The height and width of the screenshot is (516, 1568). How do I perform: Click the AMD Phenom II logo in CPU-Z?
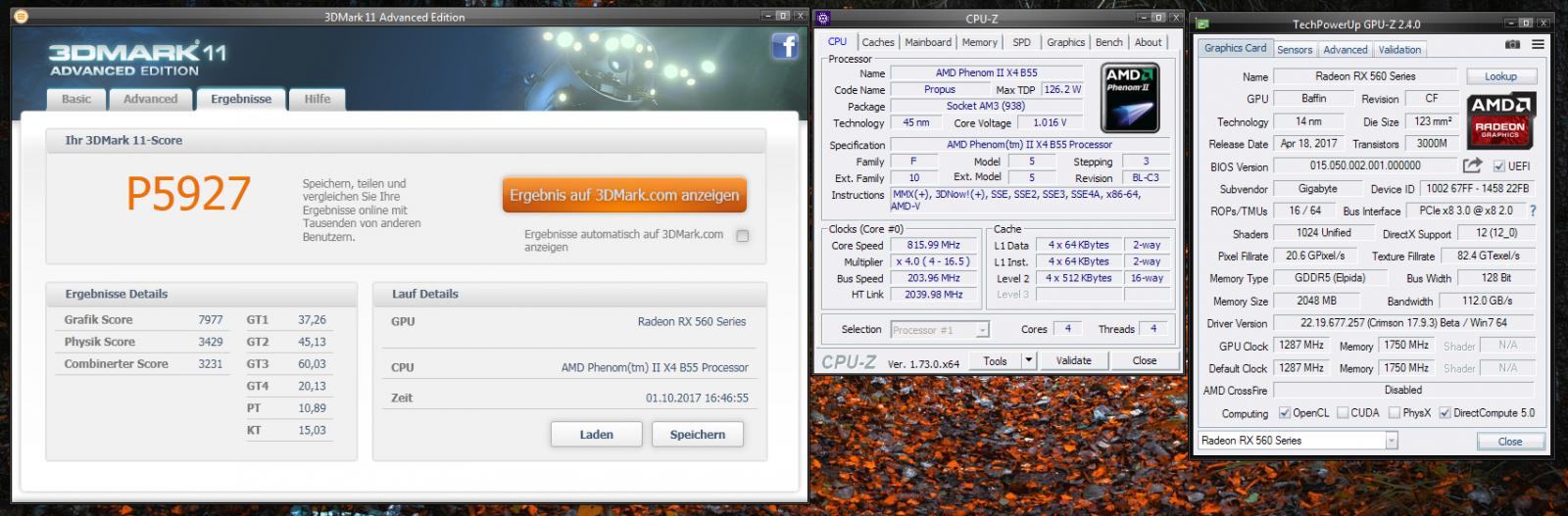pos(1130,99)
